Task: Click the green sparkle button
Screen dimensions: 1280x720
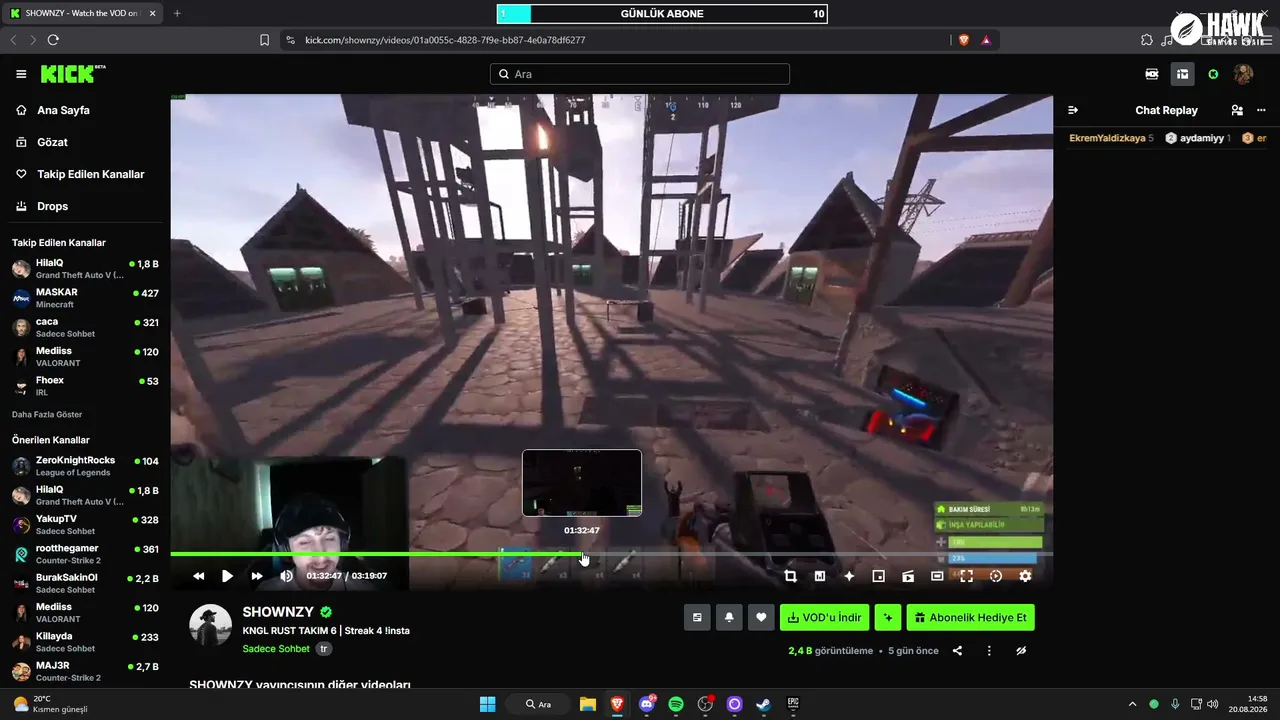Action: pyautogui.click(x=888, y=618)
